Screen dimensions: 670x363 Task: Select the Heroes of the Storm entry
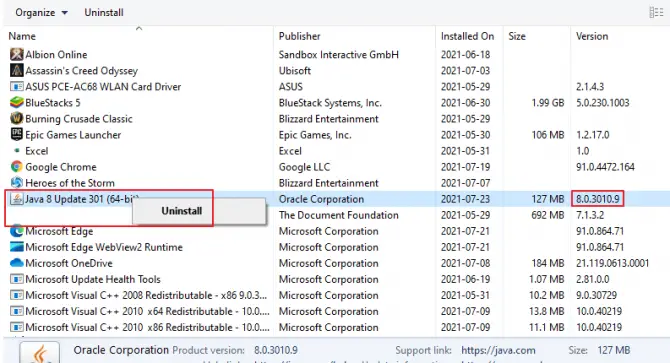(70, 183)
